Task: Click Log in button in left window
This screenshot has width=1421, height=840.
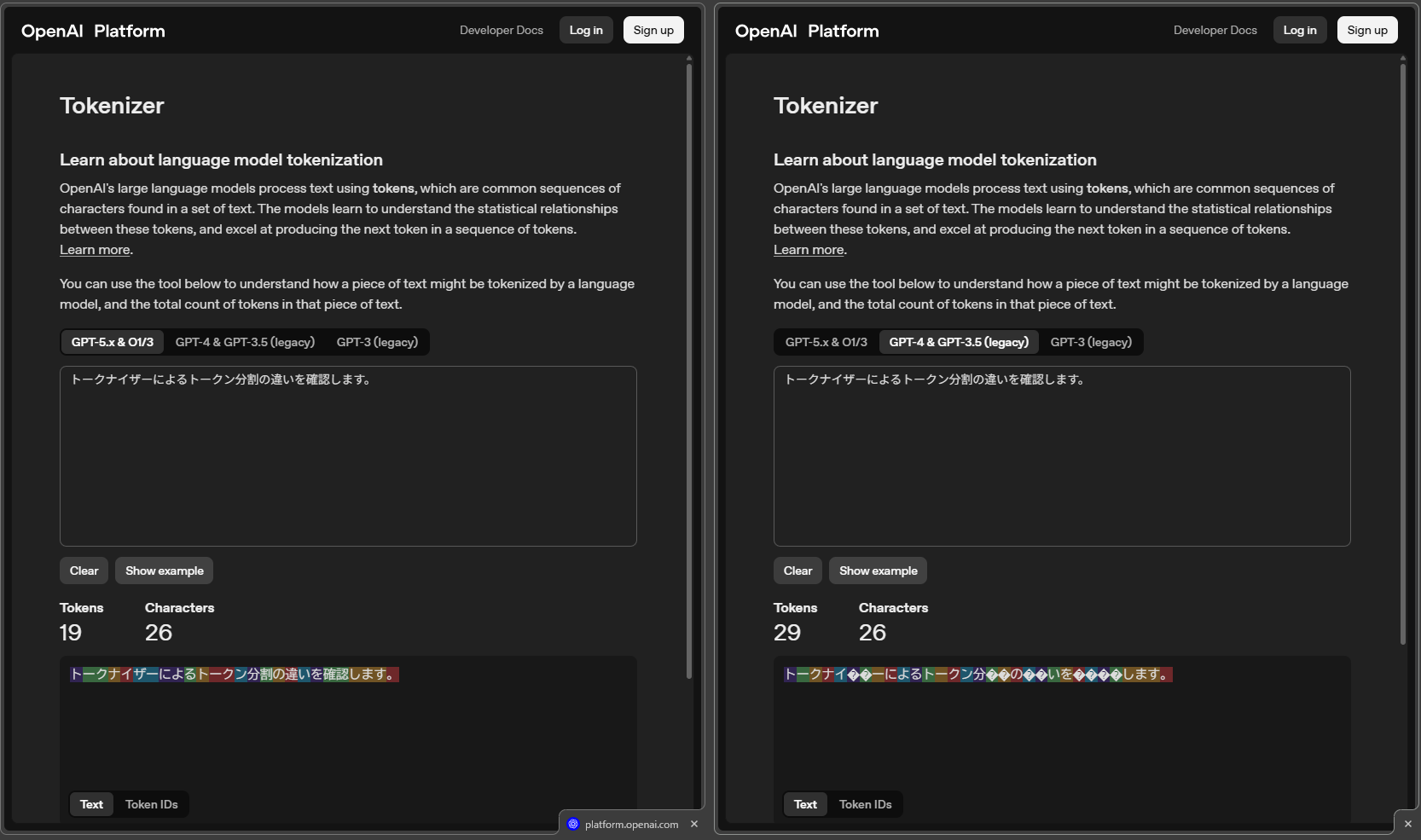Action: click(586, 30)
